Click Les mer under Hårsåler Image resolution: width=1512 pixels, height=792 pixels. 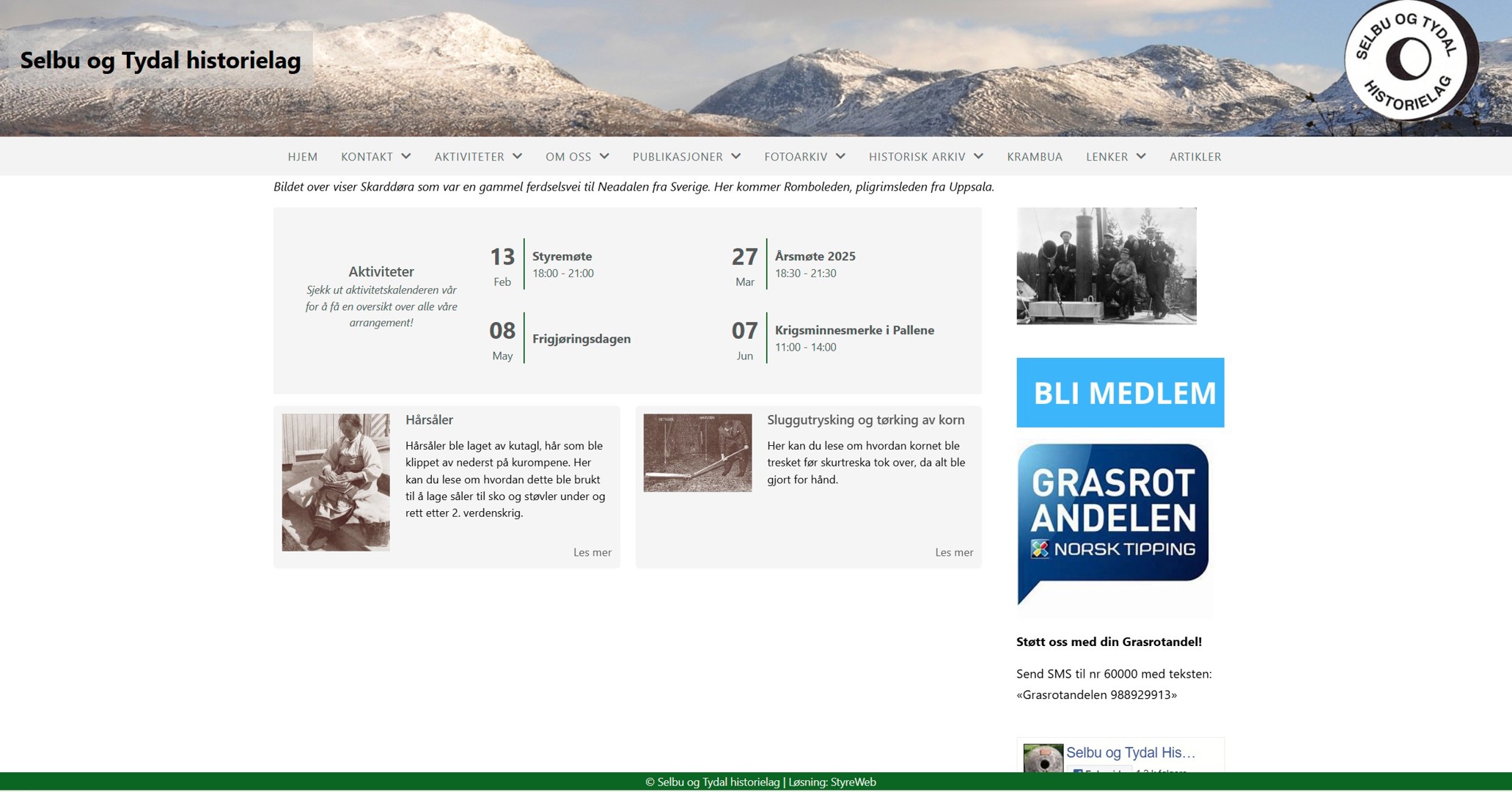(592, 552)
